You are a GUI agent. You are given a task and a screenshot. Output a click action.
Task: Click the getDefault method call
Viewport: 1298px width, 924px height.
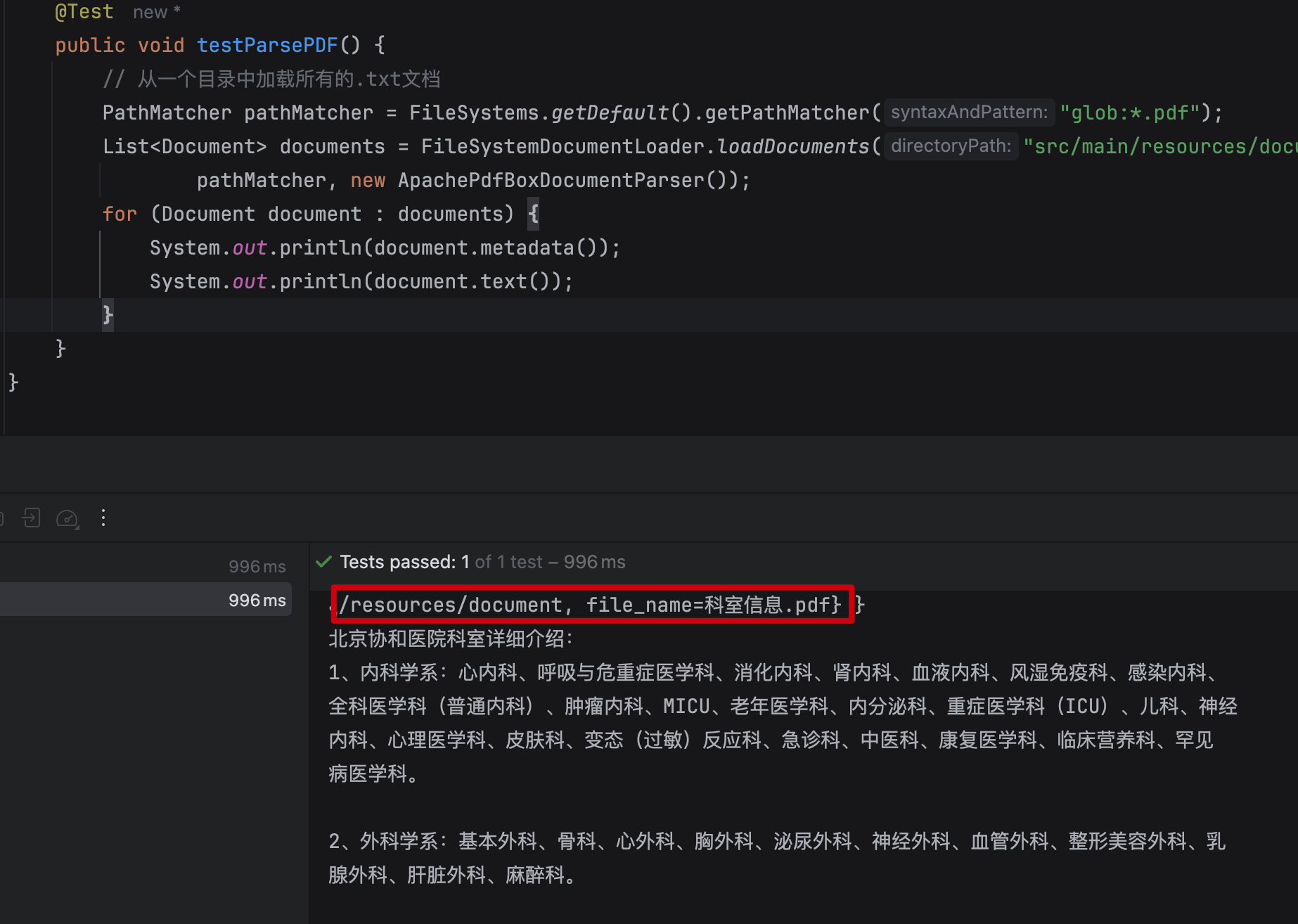coord(610,113)
